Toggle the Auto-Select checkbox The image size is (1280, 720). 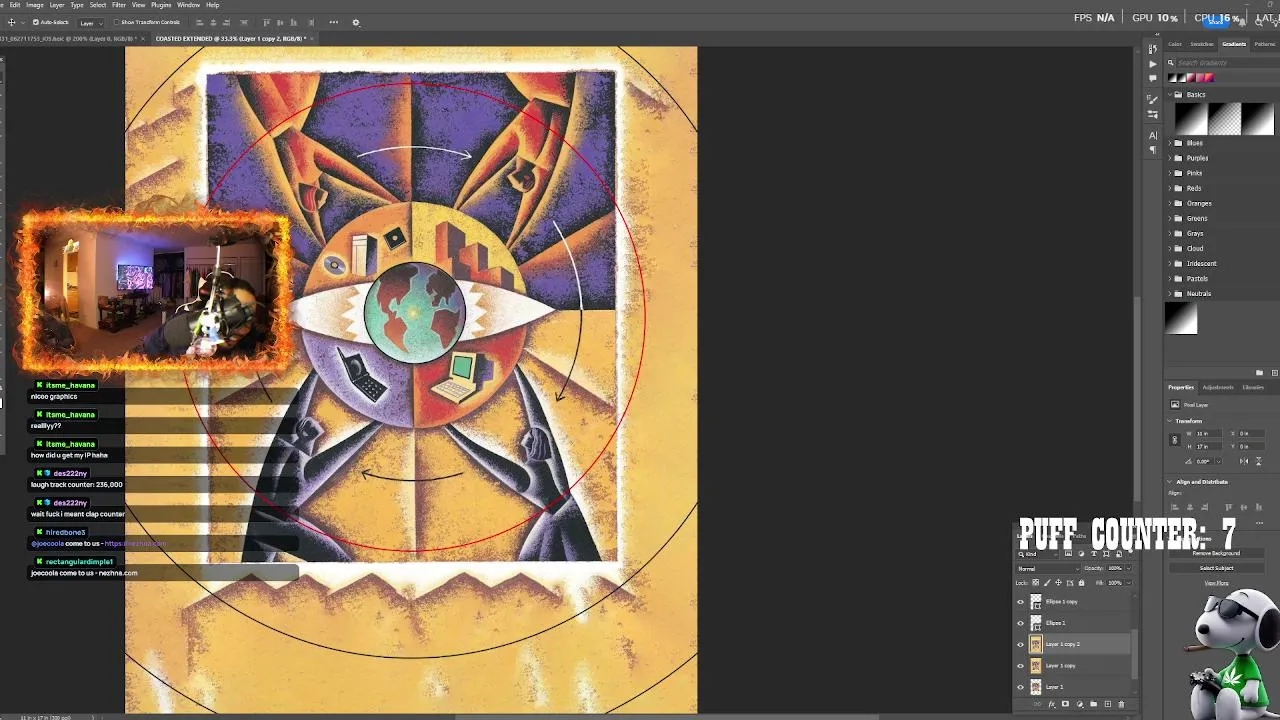[36, 22]
